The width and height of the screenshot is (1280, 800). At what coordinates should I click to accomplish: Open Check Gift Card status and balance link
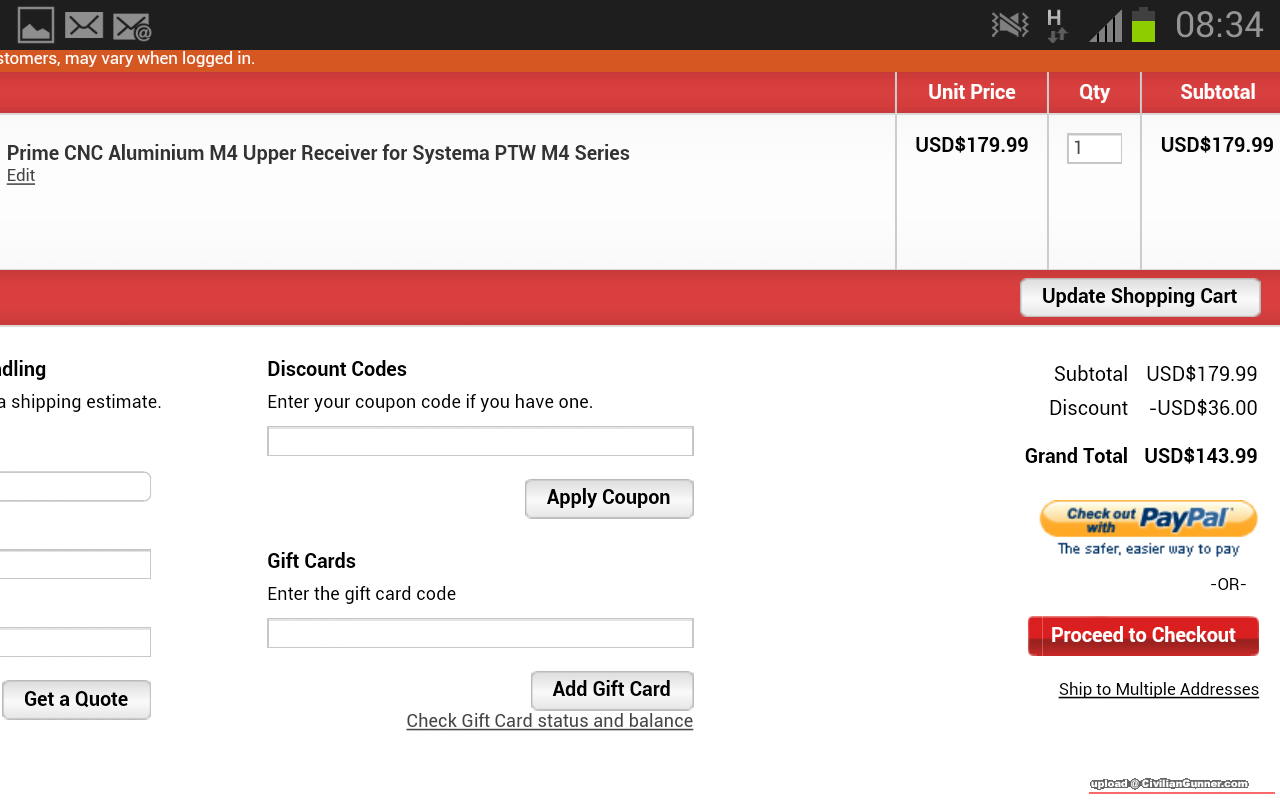pos(549,721)
